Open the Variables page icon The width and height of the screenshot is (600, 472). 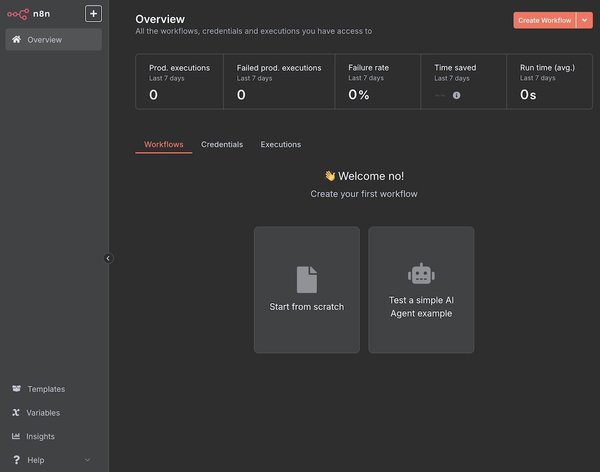pyautogui.click(x=16, y=413)
